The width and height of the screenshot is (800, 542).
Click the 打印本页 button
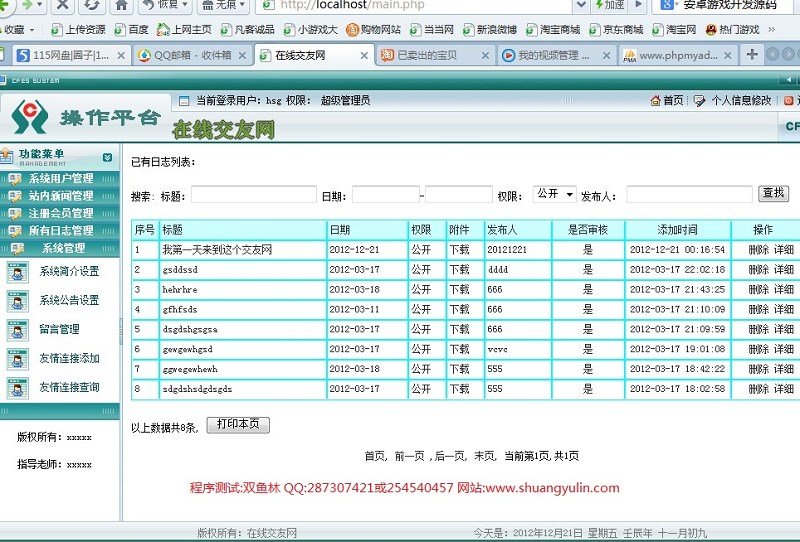pyautogui.click(x=238, y=425)
